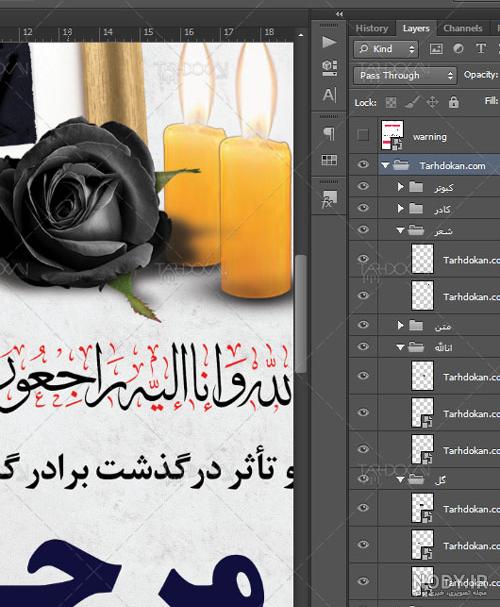
Task: Hide the شعر group
Action: 363,230
